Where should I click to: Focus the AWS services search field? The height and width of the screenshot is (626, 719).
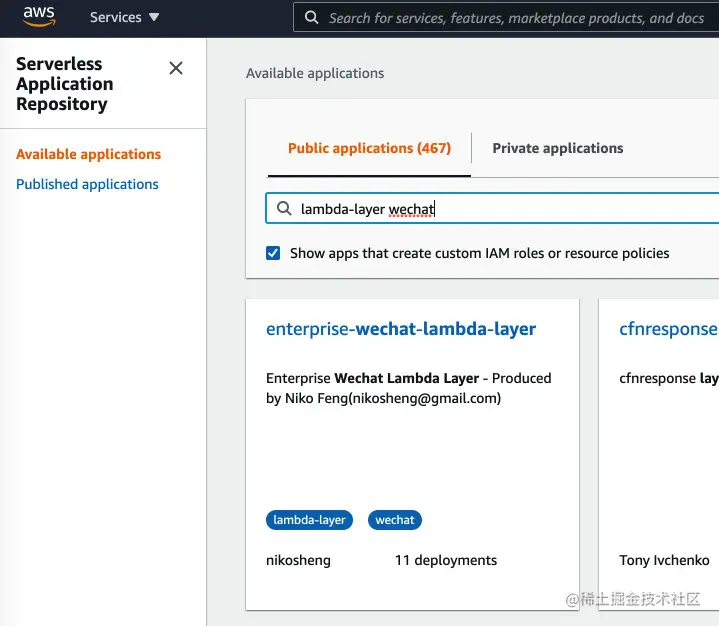point(506,17)
